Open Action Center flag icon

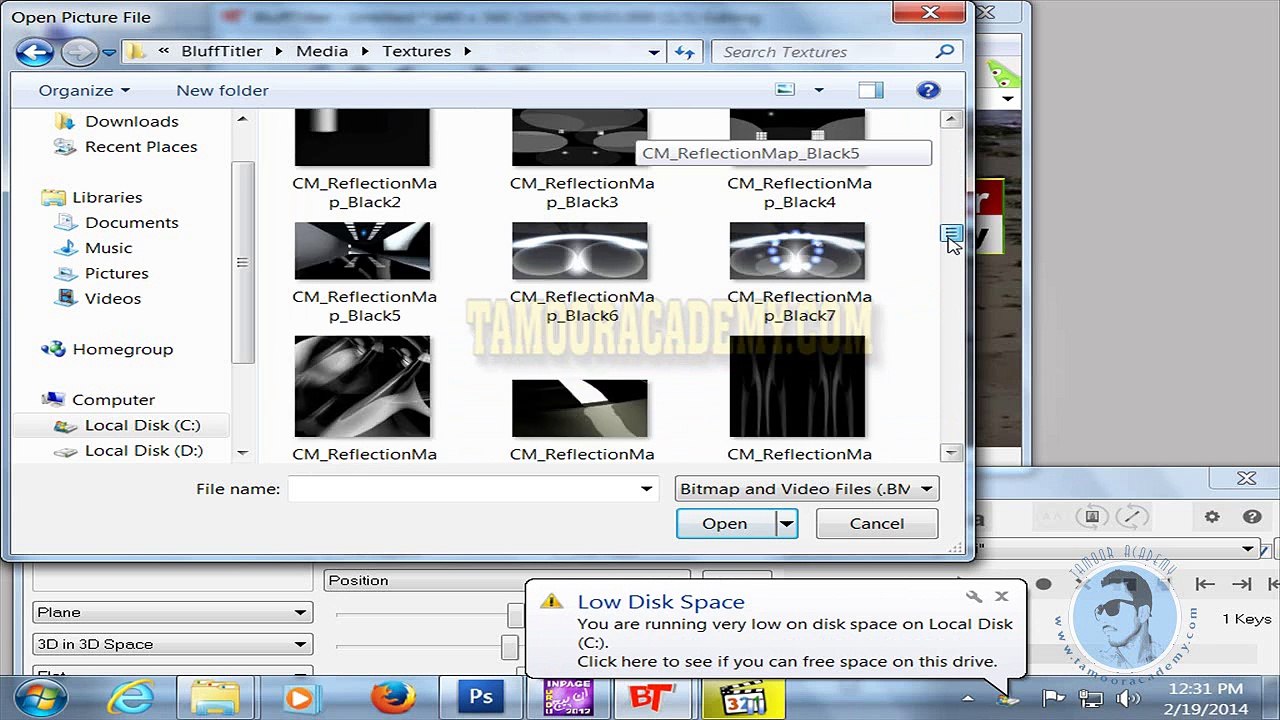[1053, 698]
